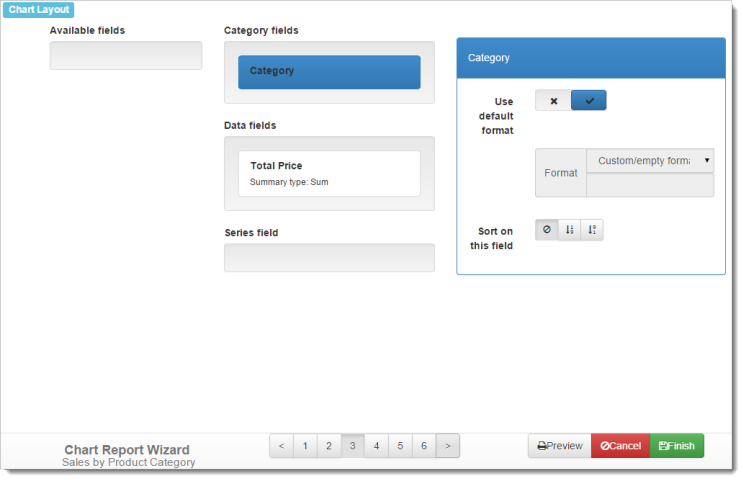This screenshot has height=480, width=743.
Task: Click the custom format text box
Action: [650, 185]
